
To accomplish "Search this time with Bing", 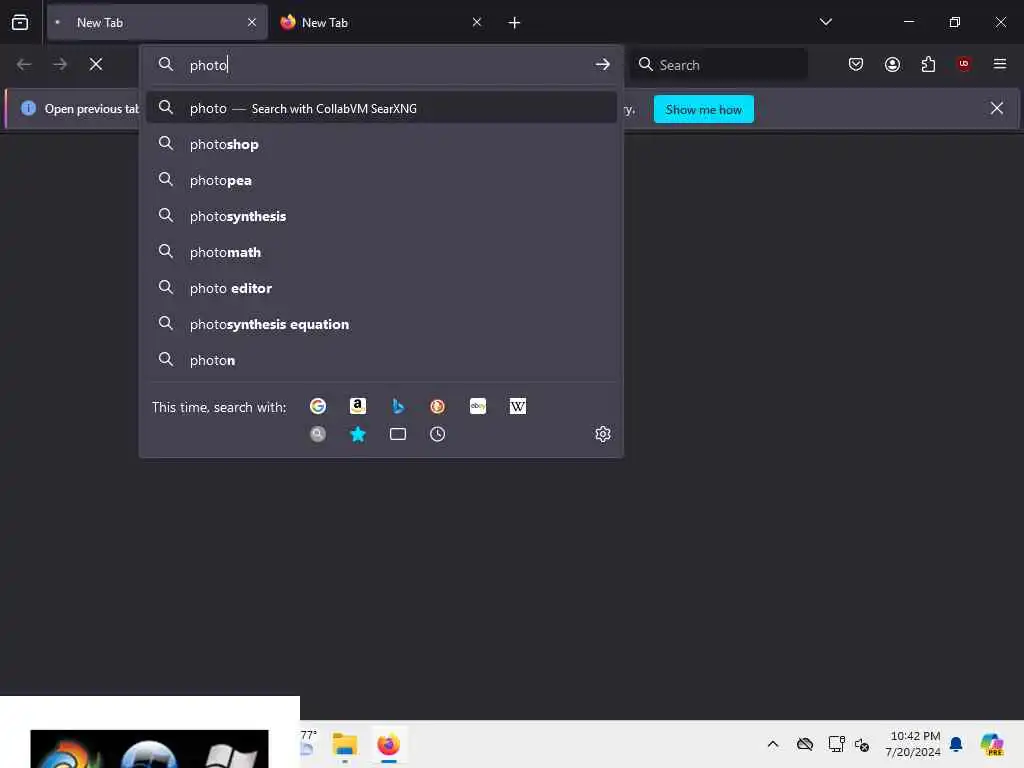I will [398, 406].
